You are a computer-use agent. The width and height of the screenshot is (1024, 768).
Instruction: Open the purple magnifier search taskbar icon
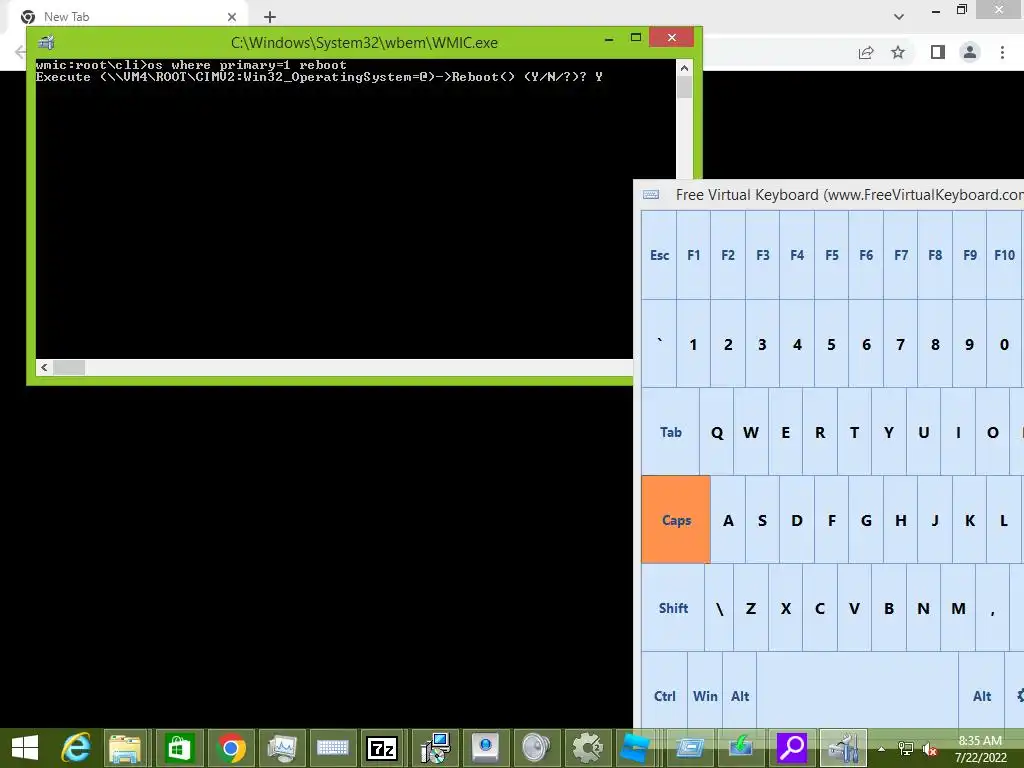[792, 748]
